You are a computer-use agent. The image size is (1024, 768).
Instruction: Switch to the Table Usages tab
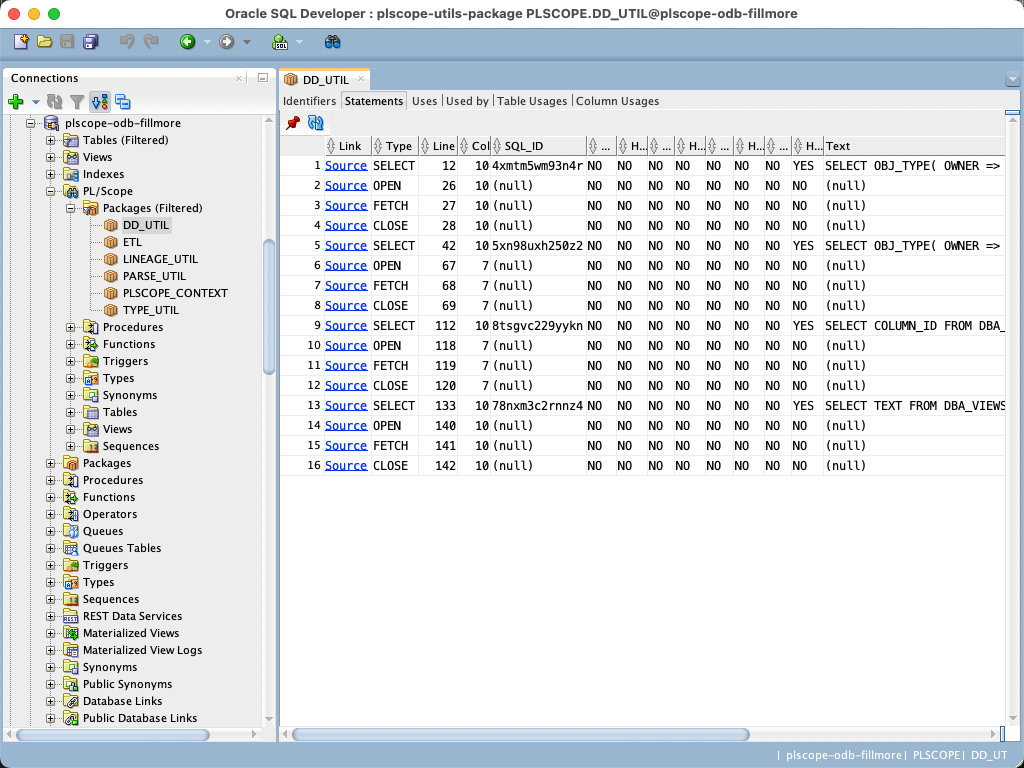pos(532,101)
